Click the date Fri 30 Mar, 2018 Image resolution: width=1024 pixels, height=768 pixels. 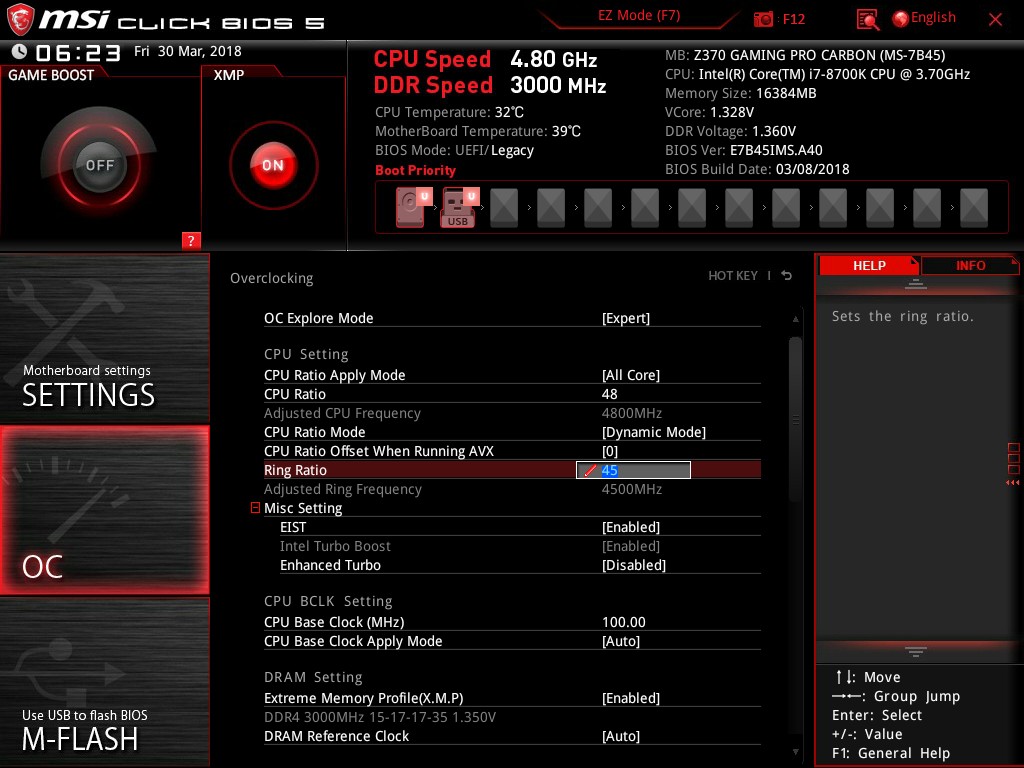[x=188, y=52]
